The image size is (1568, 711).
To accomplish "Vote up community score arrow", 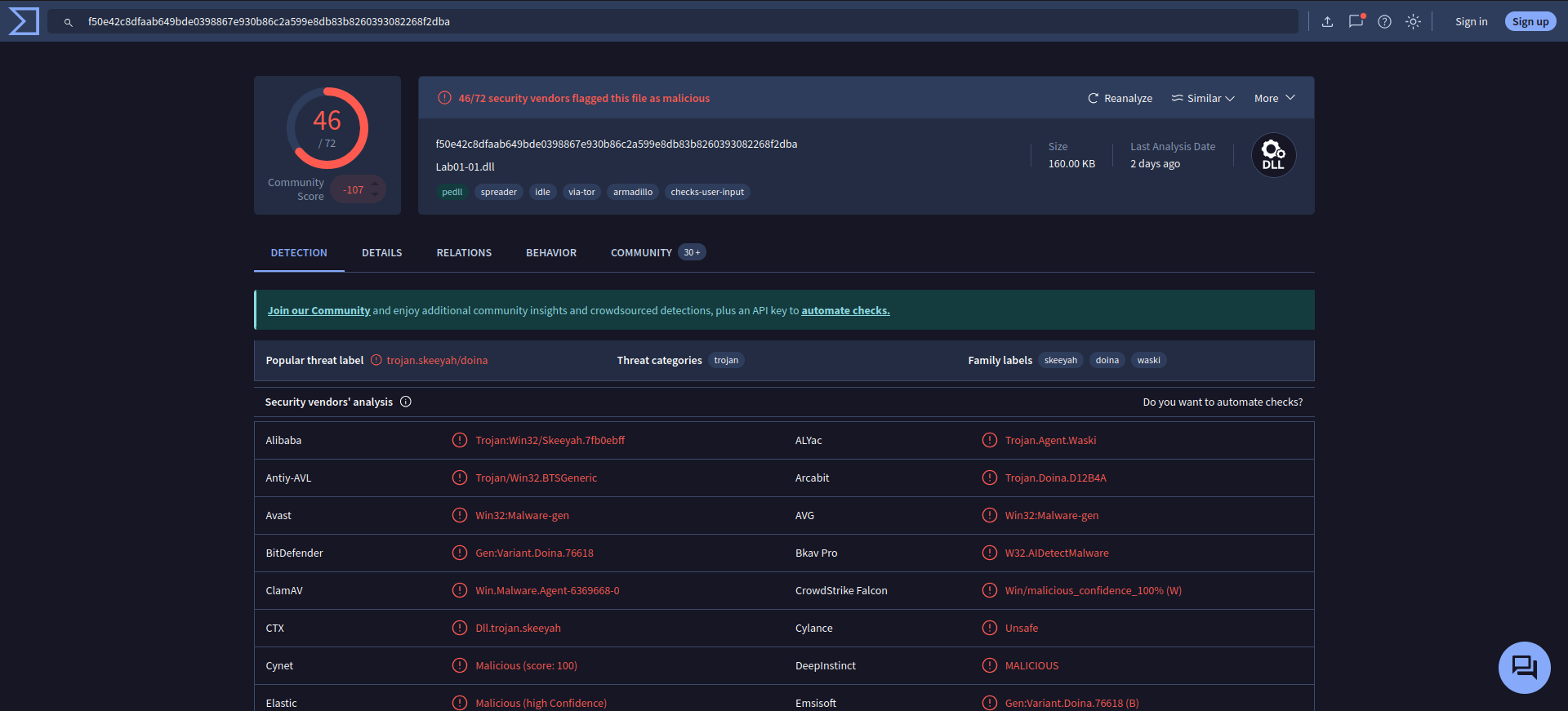I will 375,184.
